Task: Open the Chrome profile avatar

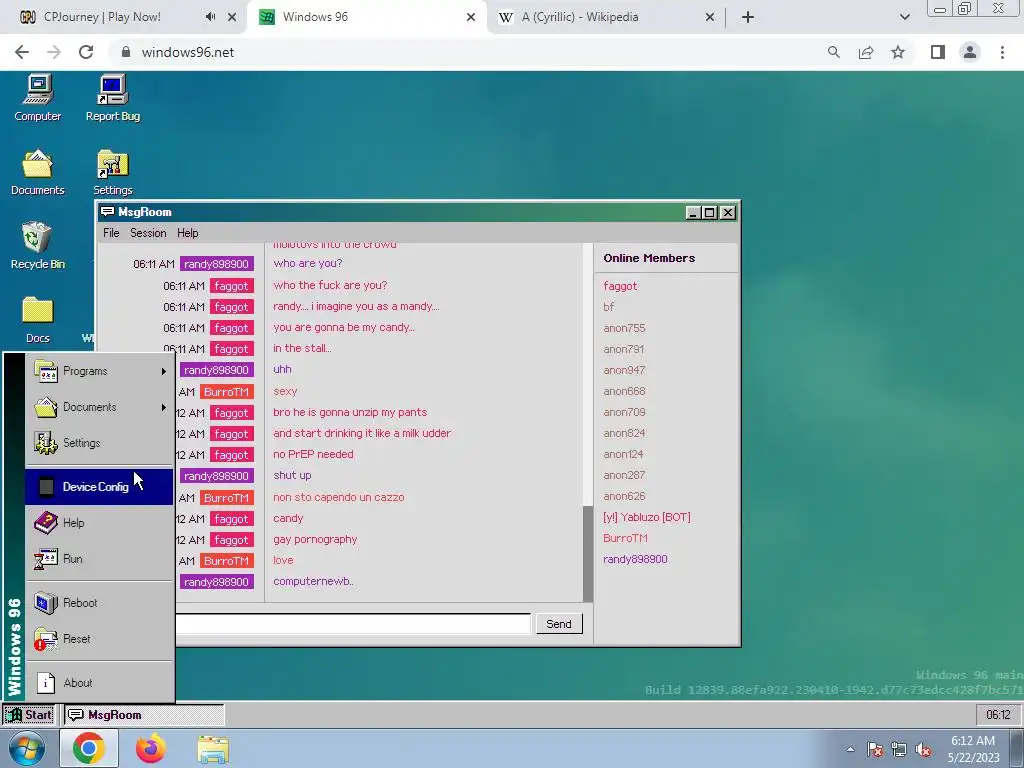Action: click(970, 52)
